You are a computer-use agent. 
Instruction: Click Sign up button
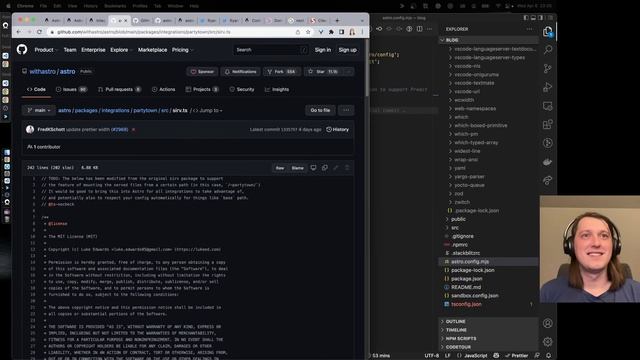347,50
